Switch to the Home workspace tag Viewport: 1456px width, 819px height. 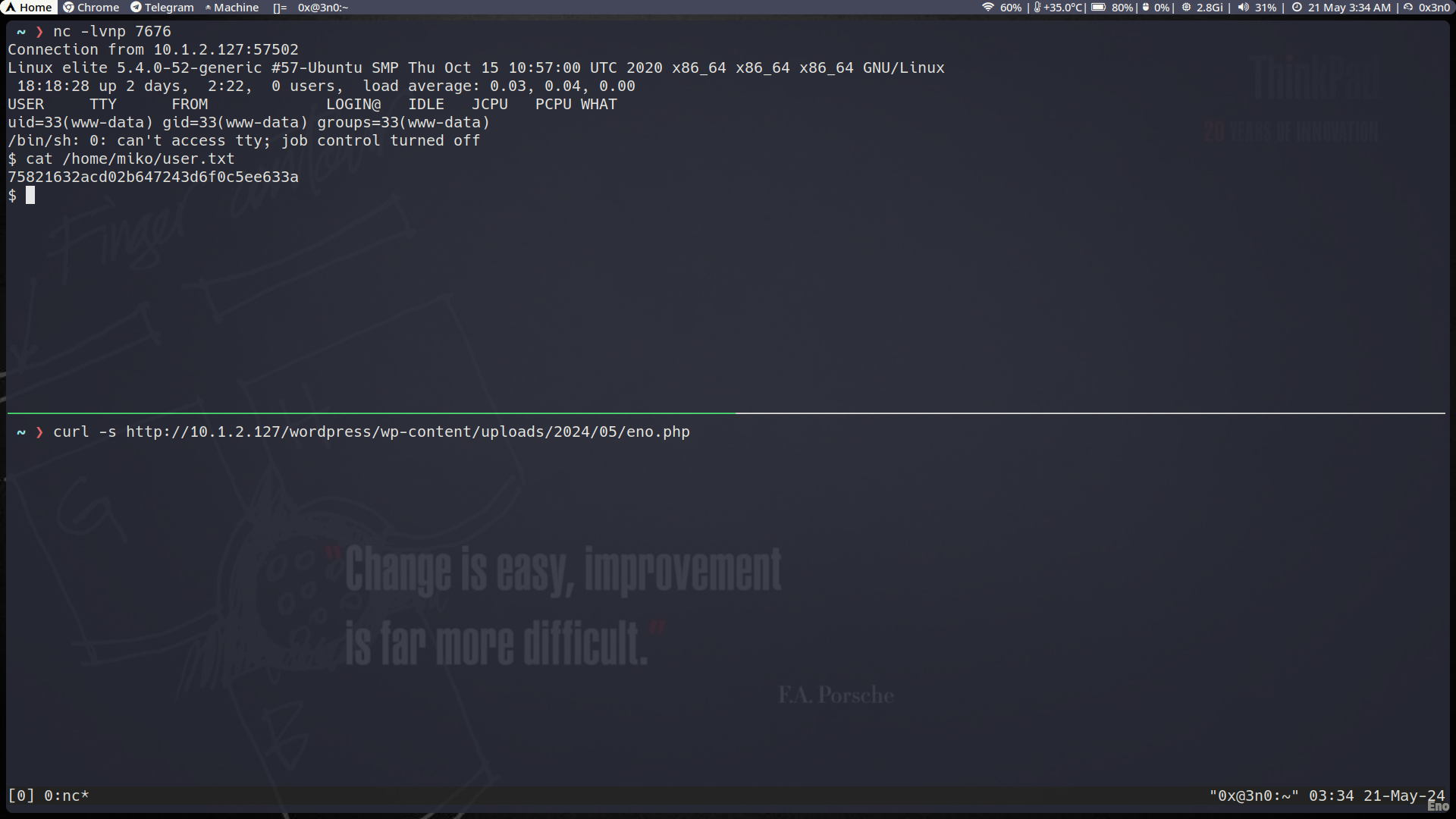tap(29, 7)
